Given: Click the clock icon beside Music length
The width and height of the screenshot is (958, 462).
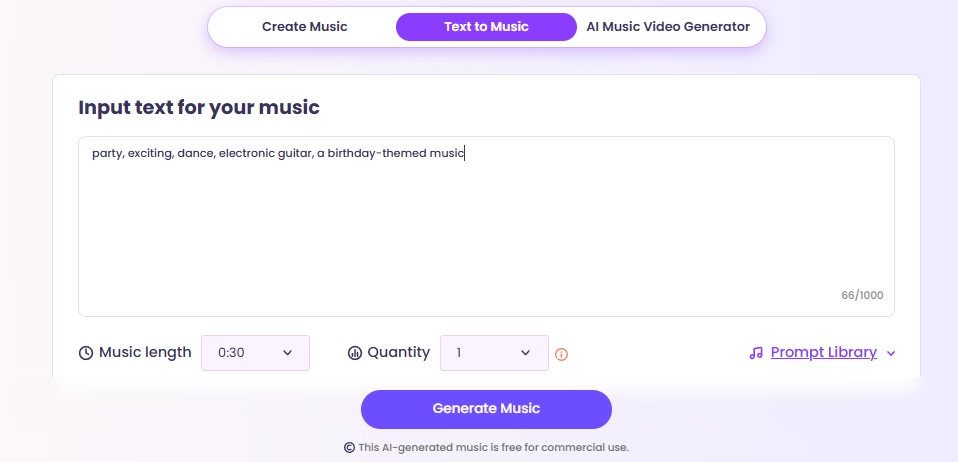Looking at the screenshot, I should tap(86, 353).
